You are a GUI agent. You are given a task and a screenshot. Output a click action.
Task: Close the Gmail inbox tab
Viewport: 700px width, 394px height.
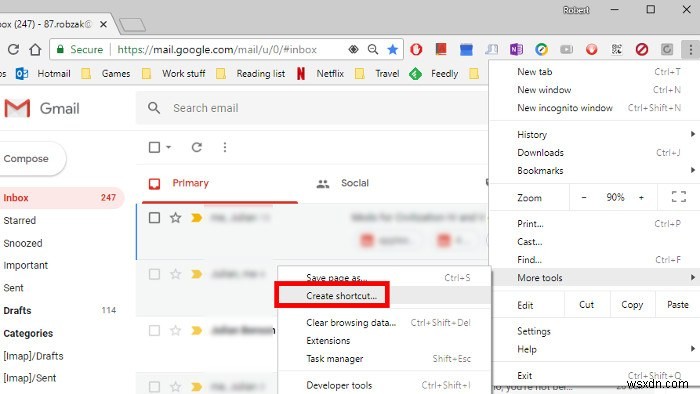pos(103,24)
